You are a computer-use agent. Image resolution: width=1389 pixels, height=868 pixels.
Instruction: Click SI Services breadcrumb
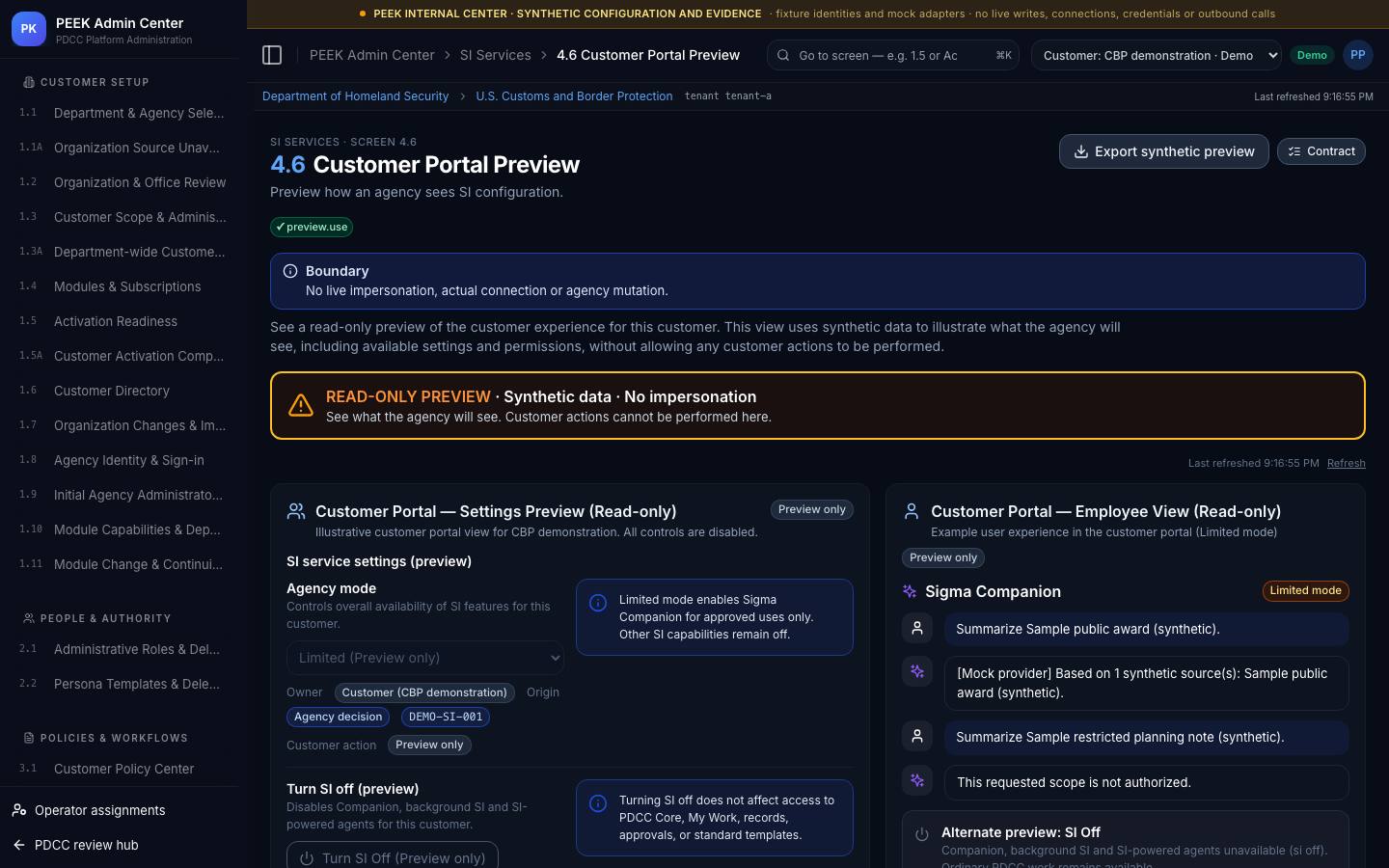(x=496, y=55)
